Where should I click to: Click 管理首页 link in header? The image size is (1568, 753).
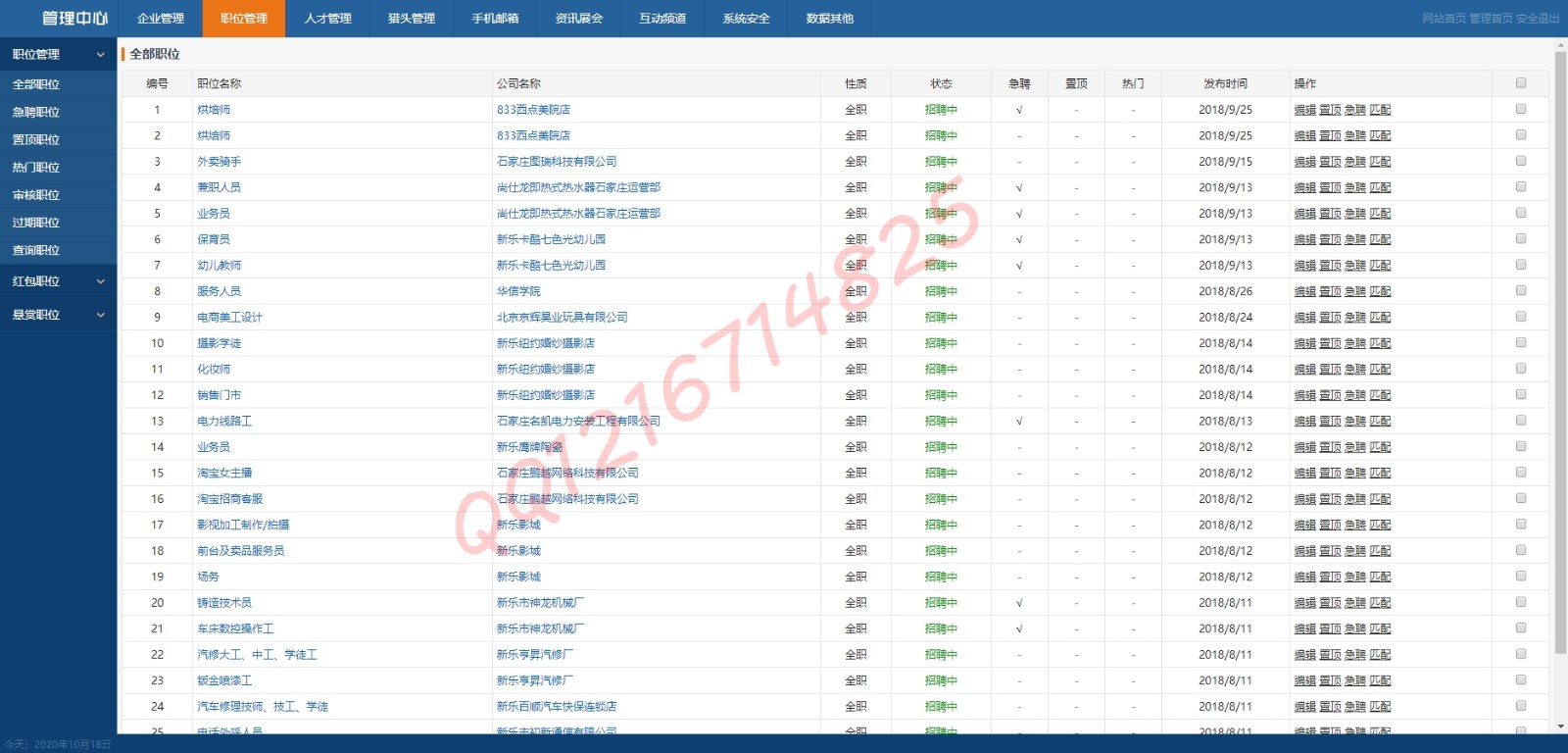click(x=1491, y=19)
